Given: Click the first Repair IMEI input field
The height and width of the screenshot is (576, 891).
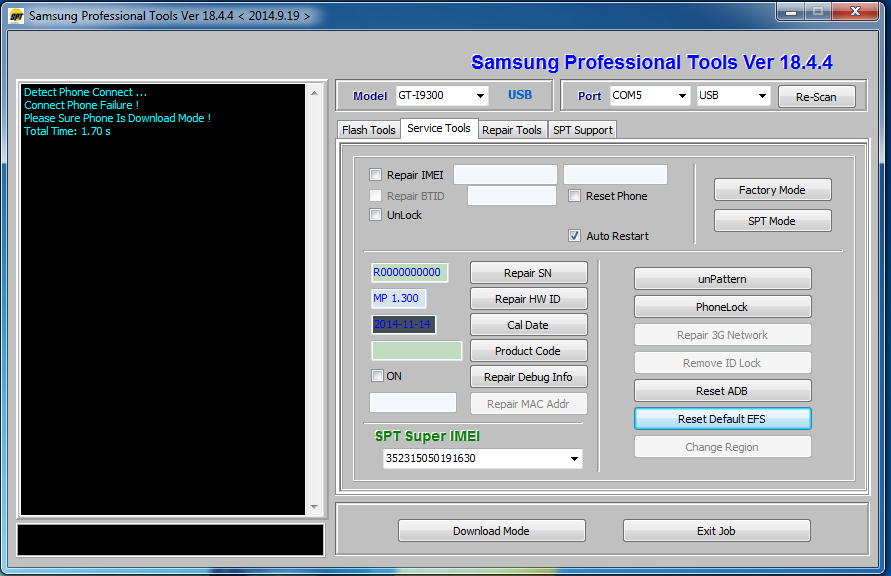Looking at the screenshot, I should 505,174.
